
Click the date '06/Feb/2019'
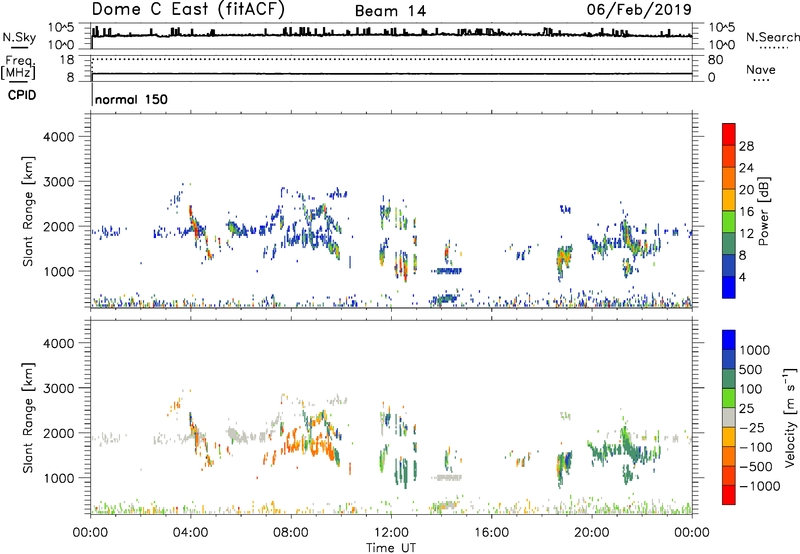[x=639, y=9]
